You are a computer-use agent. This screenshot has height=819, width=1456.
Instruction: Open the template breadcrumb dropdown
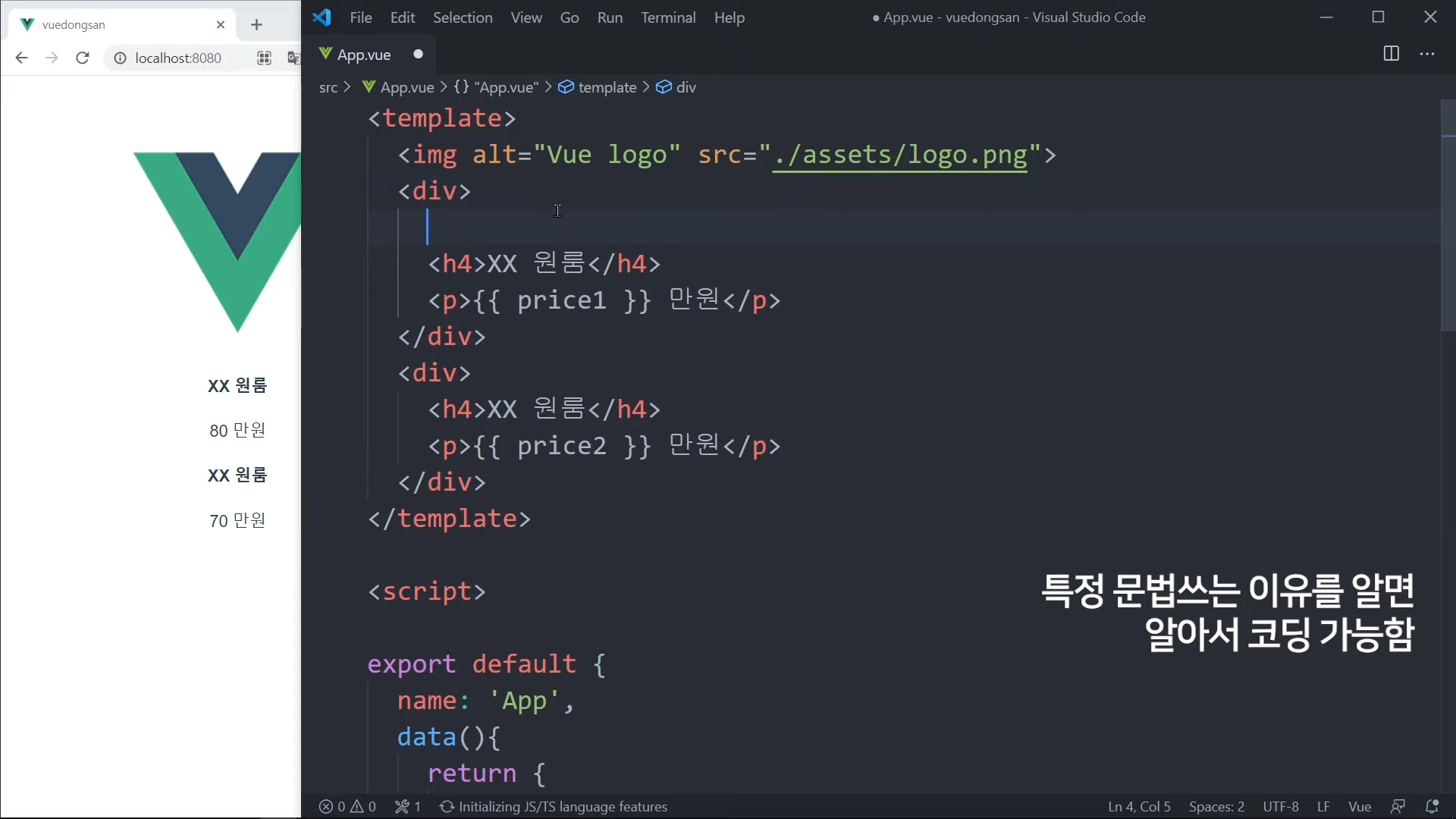607,87
